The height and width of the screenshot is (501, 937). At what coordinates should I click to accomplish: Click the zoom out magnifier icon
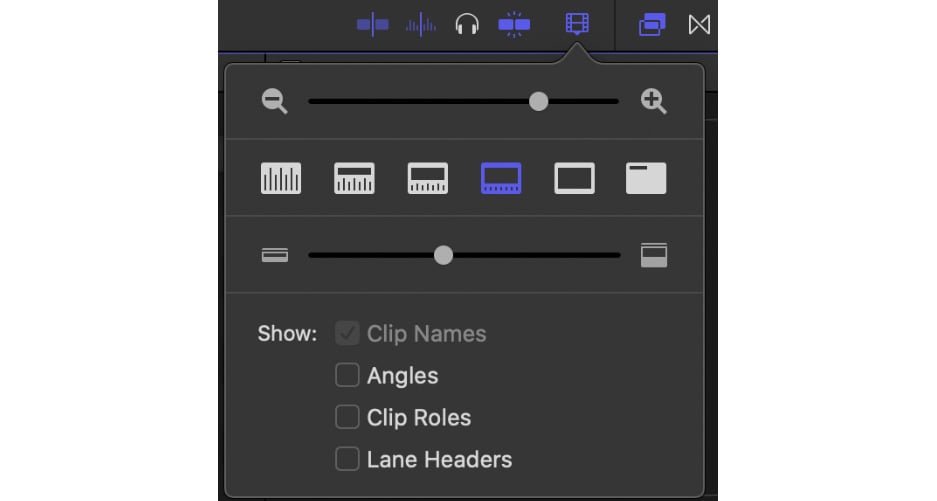275,101
